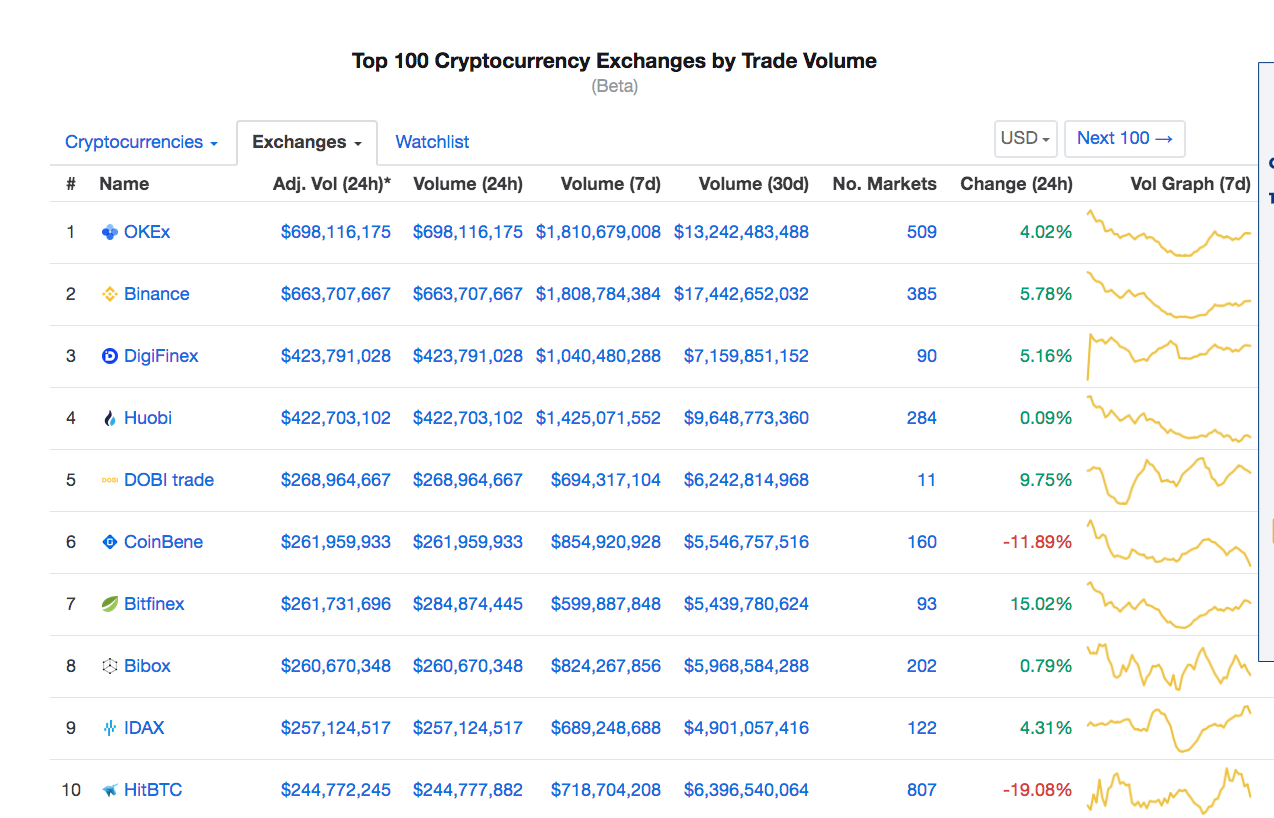Sort by Name column header

click(124, 184)
